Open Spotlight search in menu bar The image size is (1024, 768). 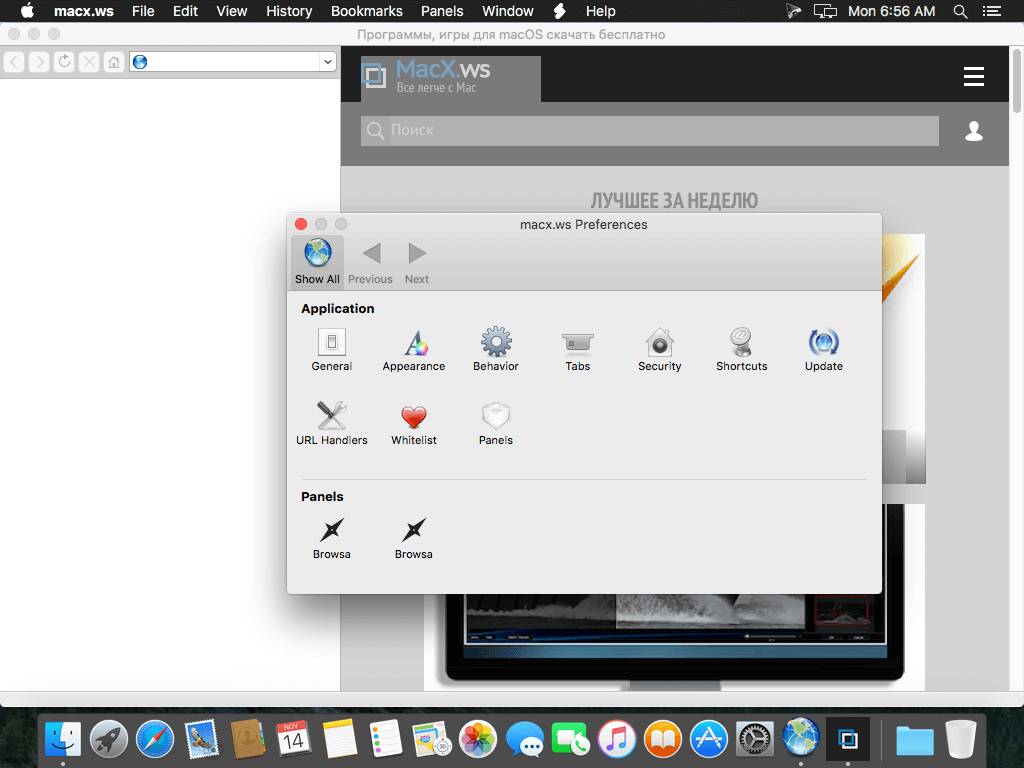(x=960, y=11)
